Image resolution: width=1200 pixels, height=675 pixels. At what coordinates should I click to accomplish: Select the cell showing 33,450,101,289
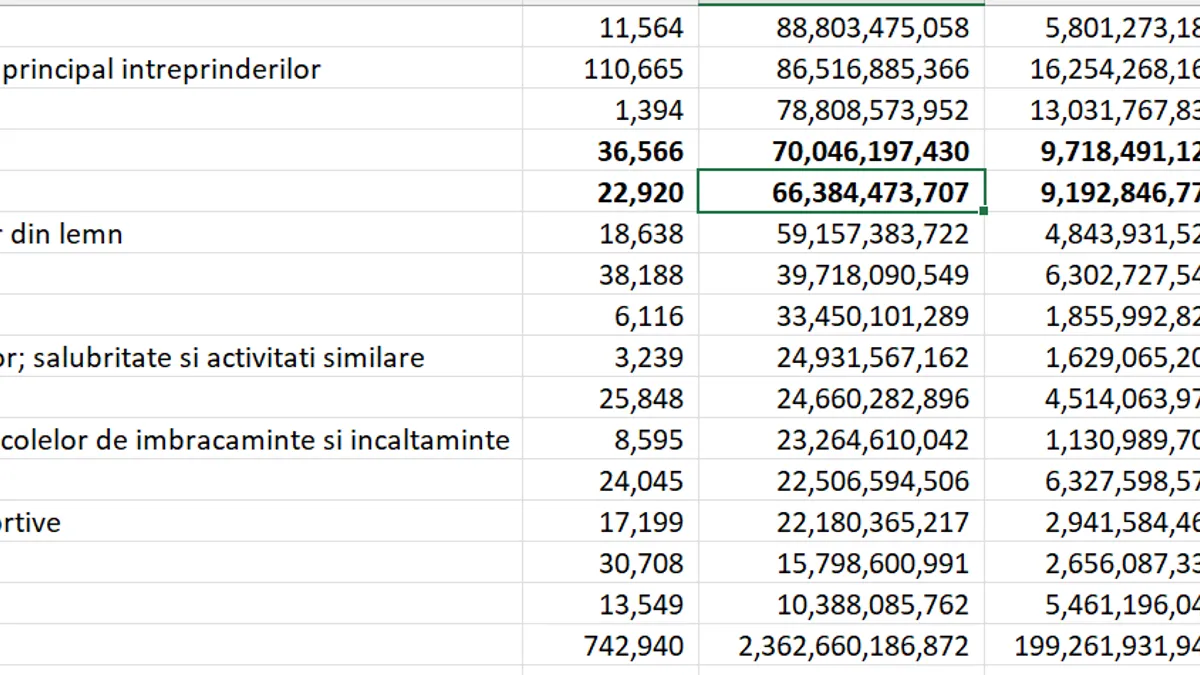pyautogui.click(x=841, y=316)
